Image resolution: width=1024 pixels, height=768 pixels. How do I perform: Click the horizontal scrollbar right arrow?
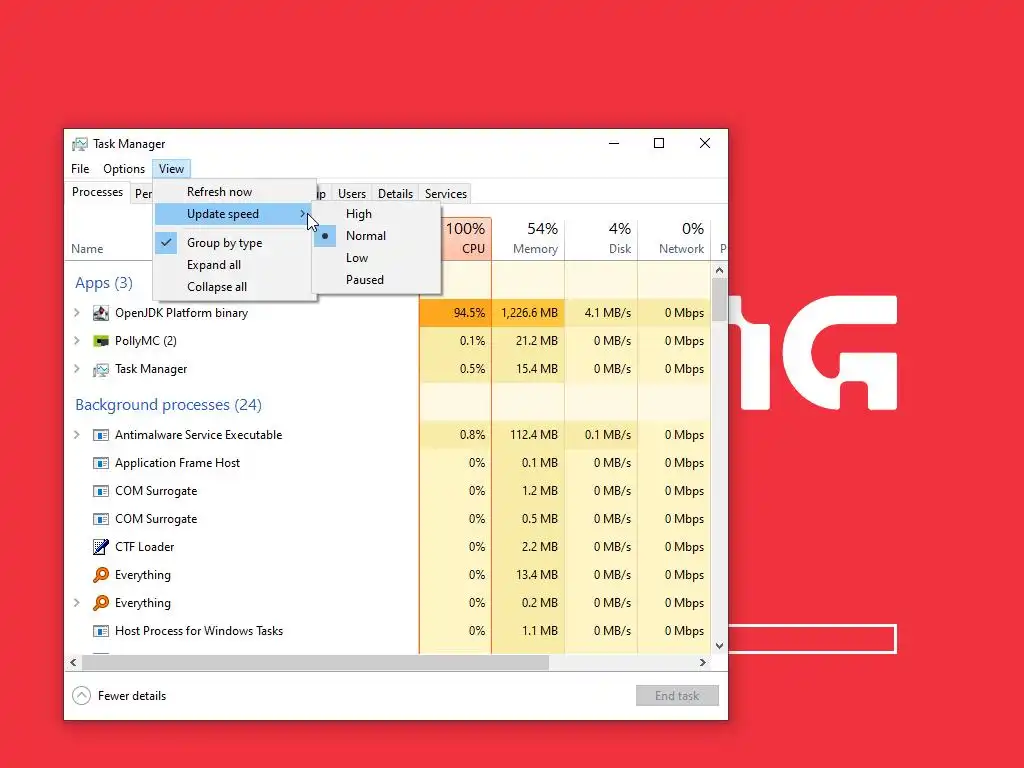(x=703, y=662)
